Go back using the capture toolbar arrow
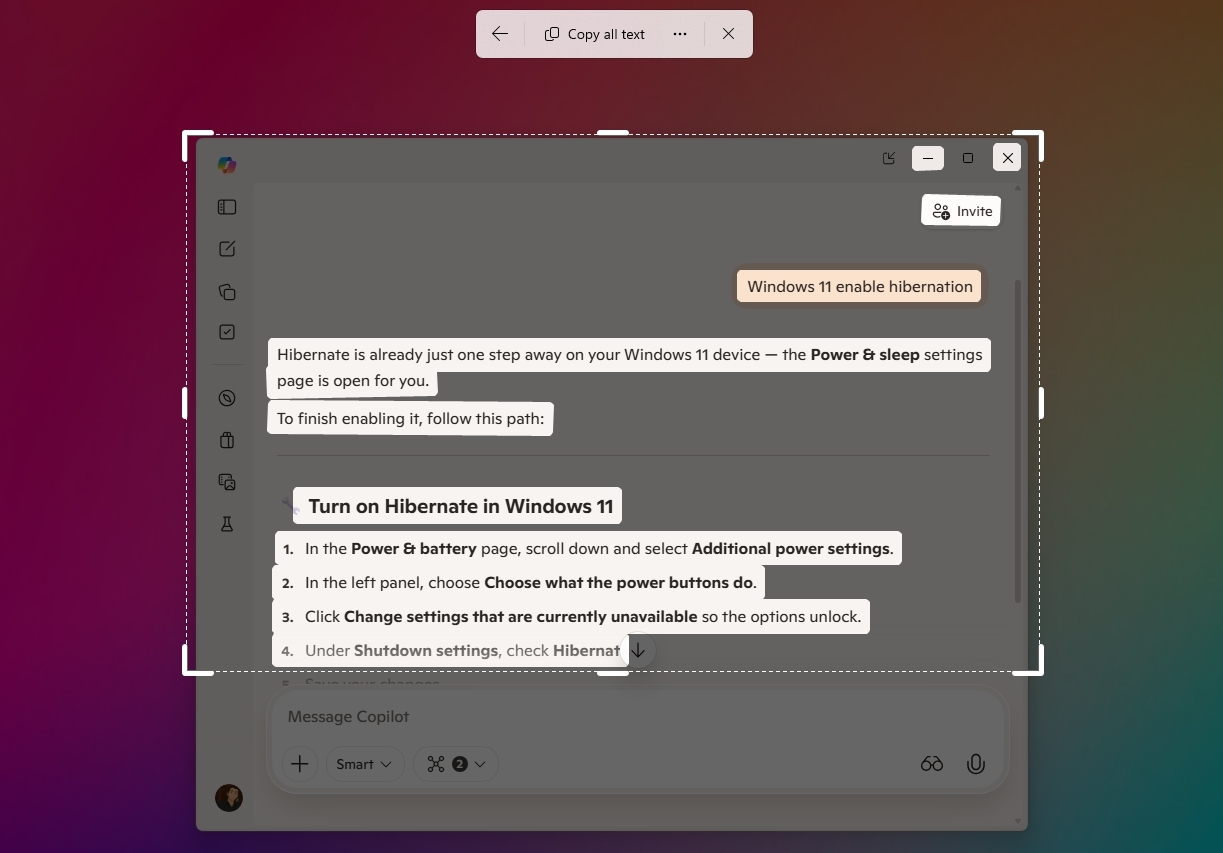The image size is (1223, 853). [x=499, y=33]
